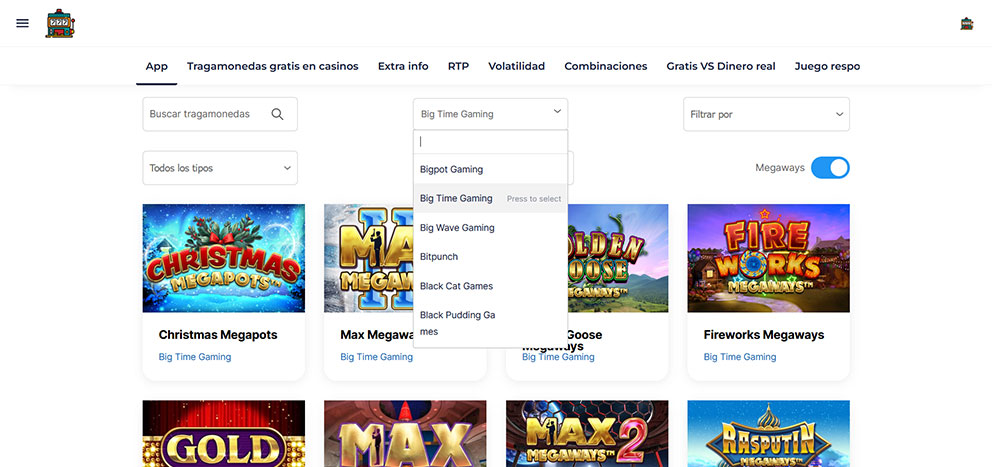The height and width of the screenshot is (467, 992).
Task: Click Big Time Gaming link under Fireworks Megaways
Action: [739, 357]
